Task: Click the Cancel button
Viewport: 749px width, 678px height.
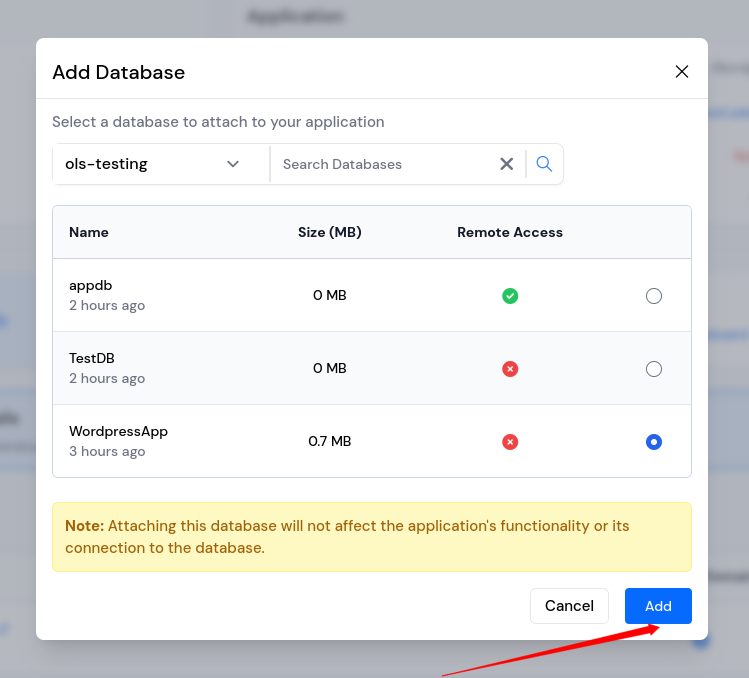Action: coord(569,606)
